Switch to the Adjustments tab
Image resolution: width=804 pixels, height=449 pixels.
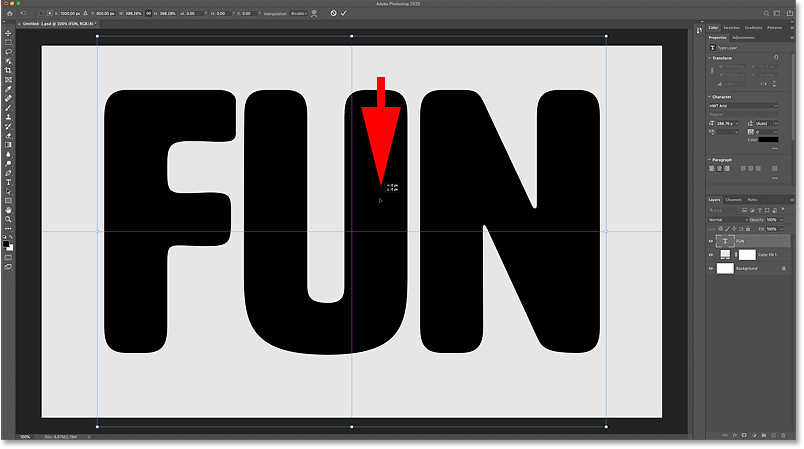coord(744,37)
